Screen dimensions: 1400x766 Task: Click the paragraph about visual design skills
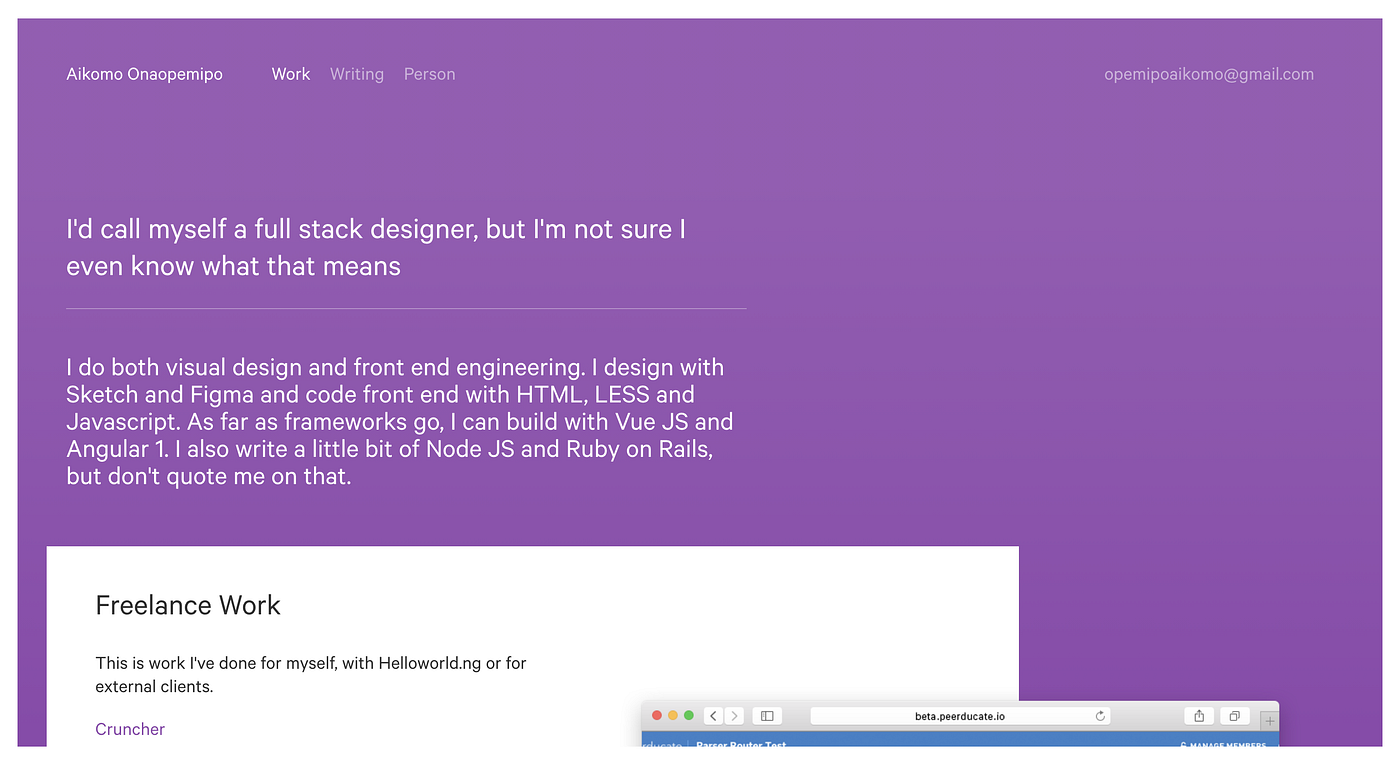(x=400, y=422)
